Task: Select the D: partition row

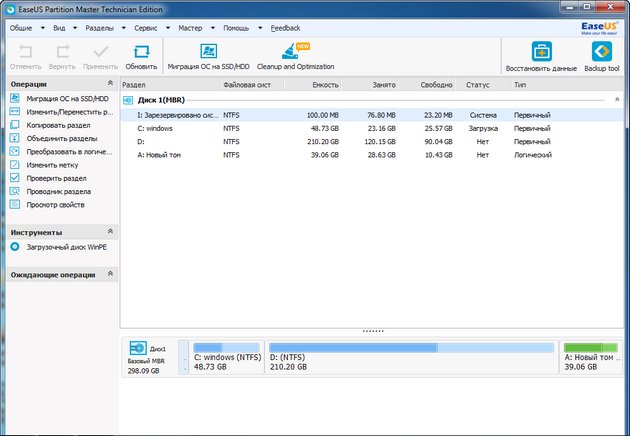Action: click(372, 141)
